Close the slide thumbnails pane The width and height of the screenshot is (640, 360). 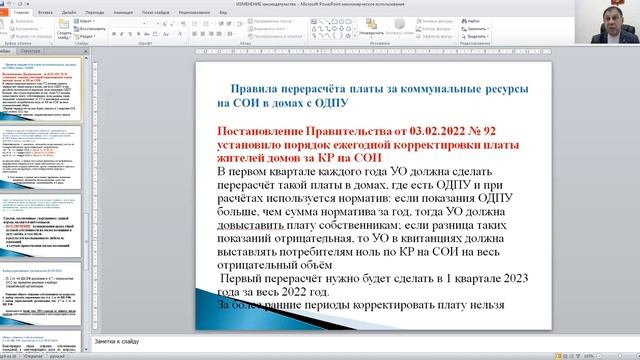tap(86, 51)
